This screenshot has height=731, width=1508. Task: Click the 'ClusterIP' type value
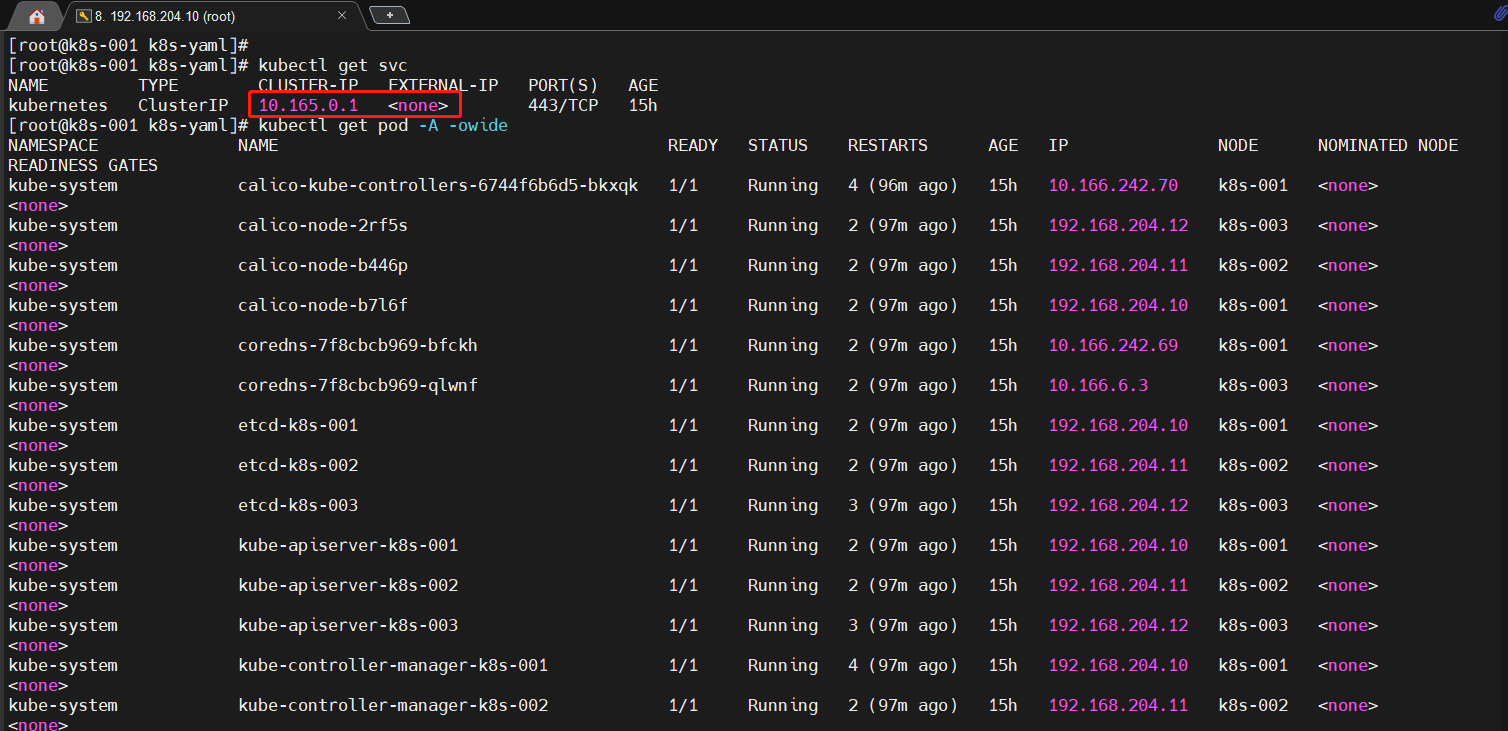click(x=183, y=106)
